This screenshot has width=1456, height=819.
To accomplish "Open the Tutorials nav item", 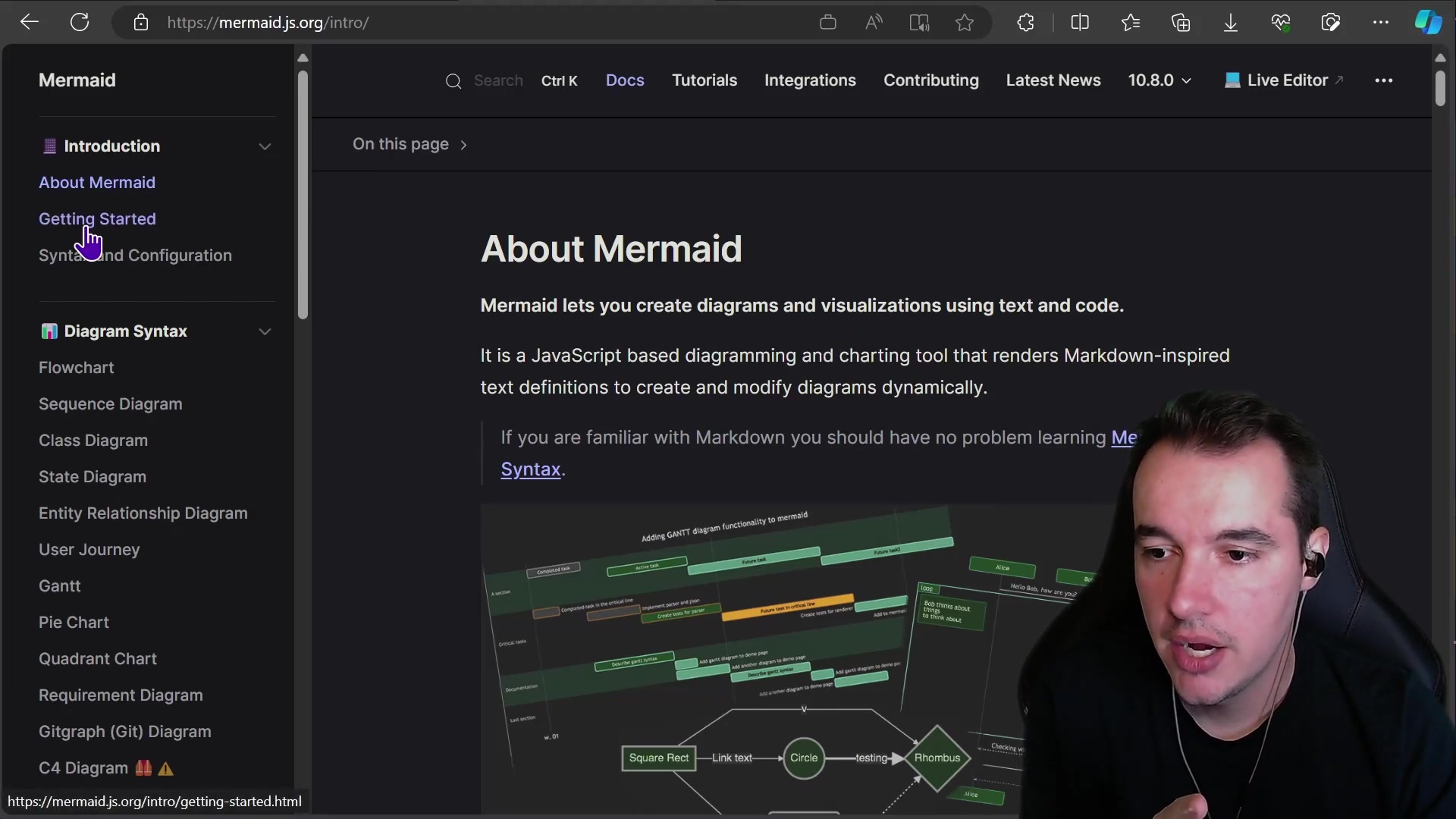I will click(x=704, y=80).
